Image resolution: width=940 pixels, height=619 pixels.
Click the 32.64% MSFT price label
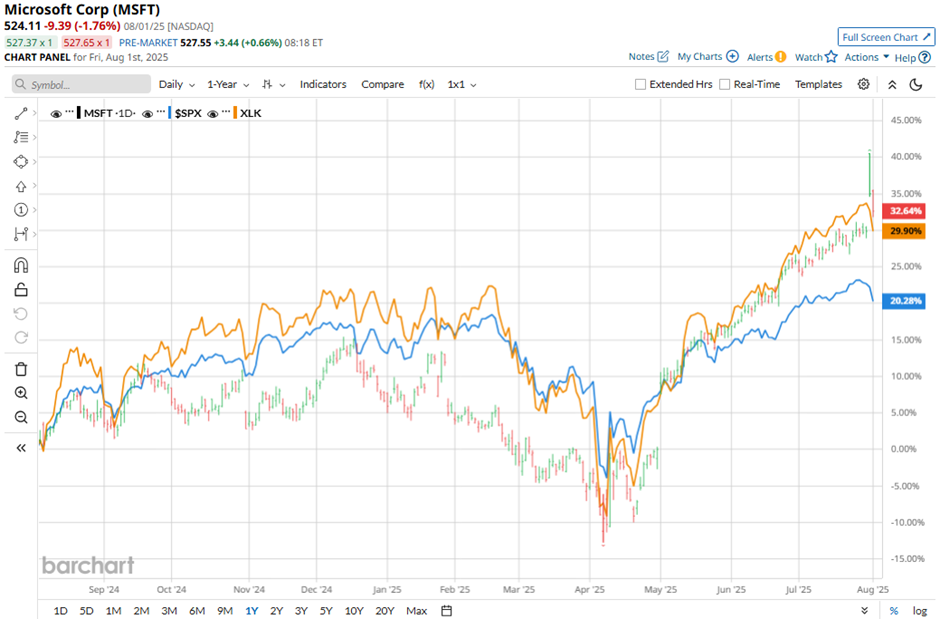[904, 211]
